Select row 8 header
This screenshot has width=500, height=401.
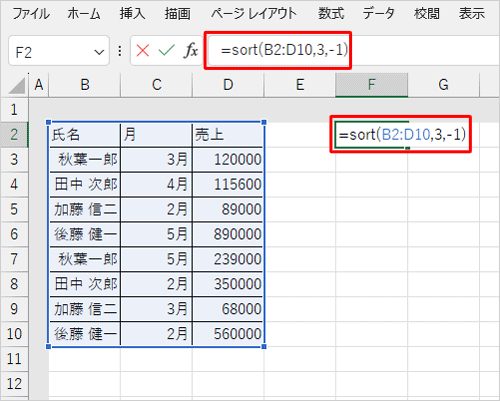pyautogui.click(x=14, y=284)
